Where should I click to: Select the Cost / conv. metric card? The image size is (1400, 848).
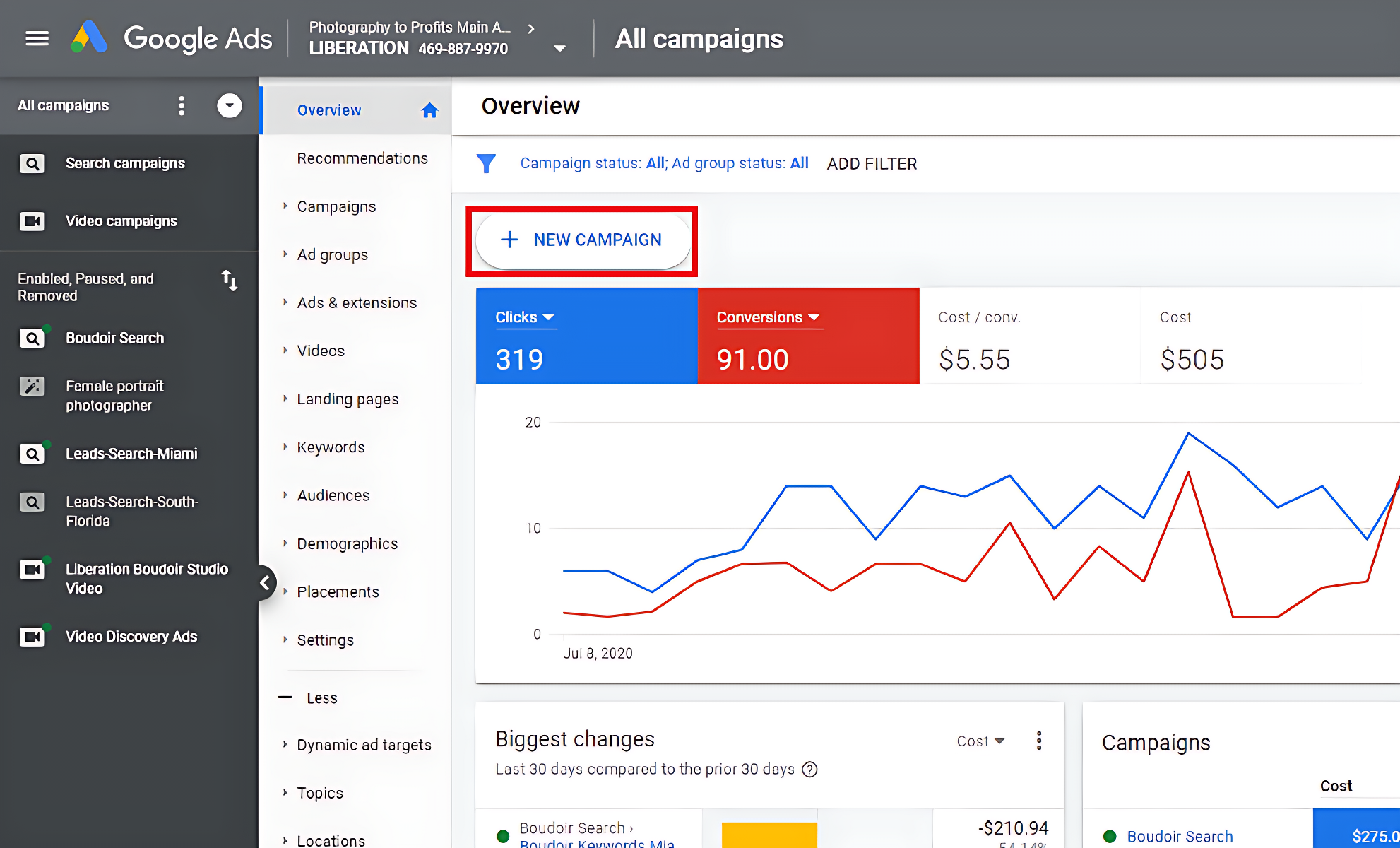tap(1029, 336)
